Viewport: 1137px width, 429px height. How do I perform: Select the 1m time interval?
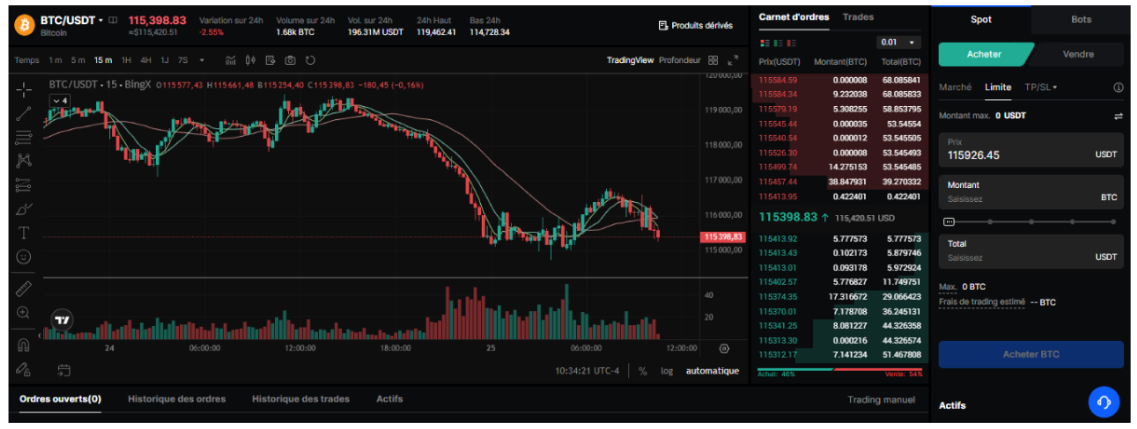(x=55, y=60)
